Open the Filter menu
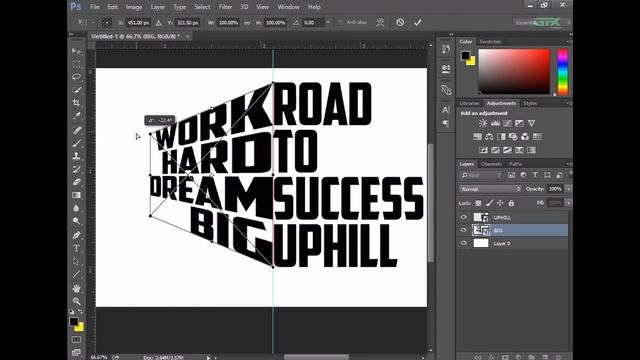This screenshot has height=360, width=640. click(225, 7)
